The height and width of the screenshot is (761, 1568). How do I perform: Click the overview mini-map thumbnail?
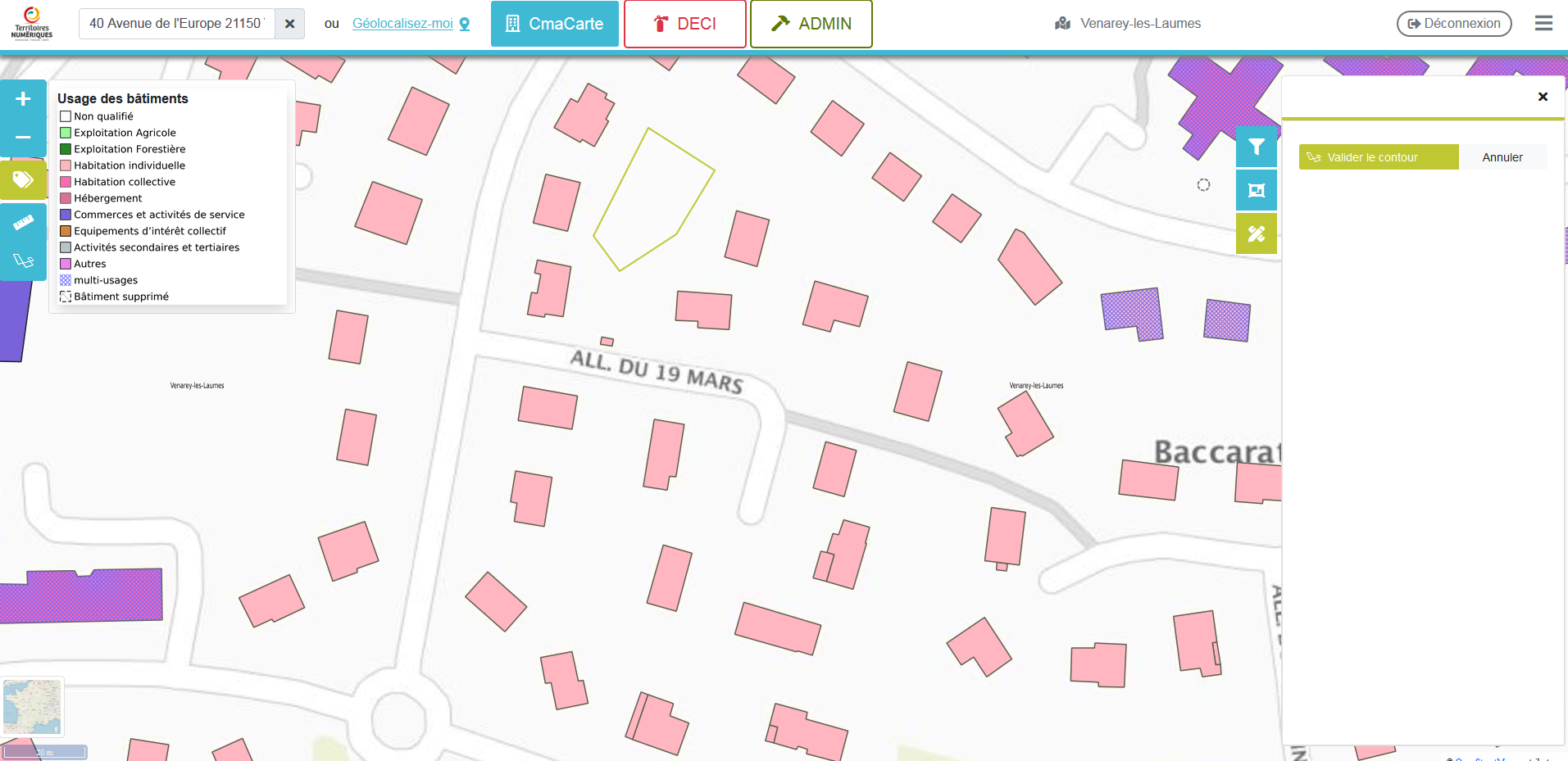(x=32, y=707)
